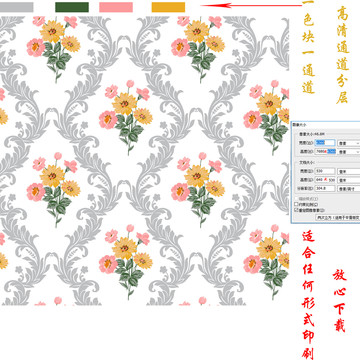This screenshot has width=360, height=360.
Task: Click the document height input field
Action: pyautogui.click(x=325, y=180)
